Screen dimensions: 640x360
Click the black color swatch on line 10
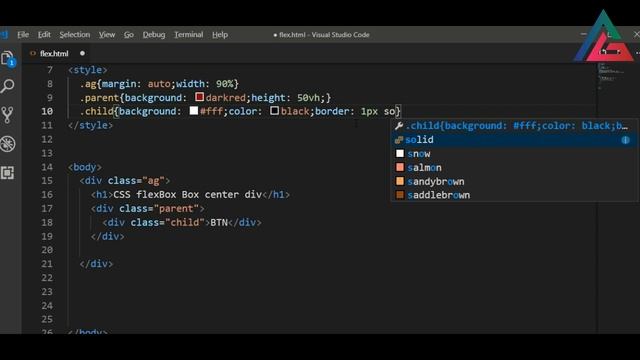[x=275, y=111]
